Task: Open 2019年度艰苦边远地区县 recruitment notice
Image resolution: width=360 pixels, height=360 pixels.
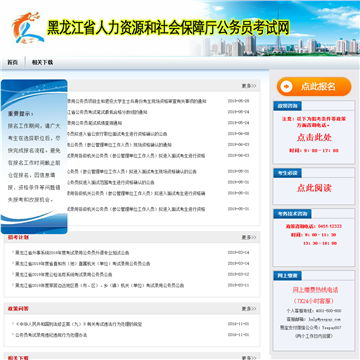Action: [x=99, y=286]
